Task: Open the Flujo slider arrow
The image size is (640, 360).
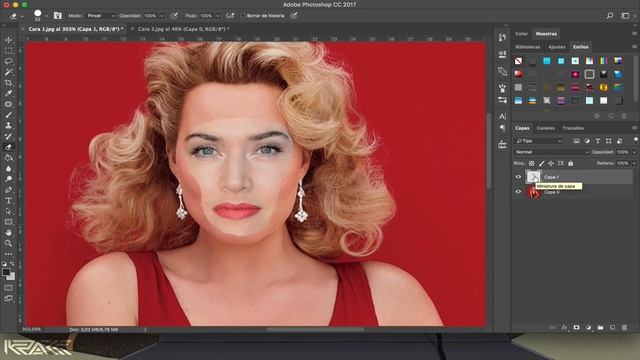Action: (218, 16)
